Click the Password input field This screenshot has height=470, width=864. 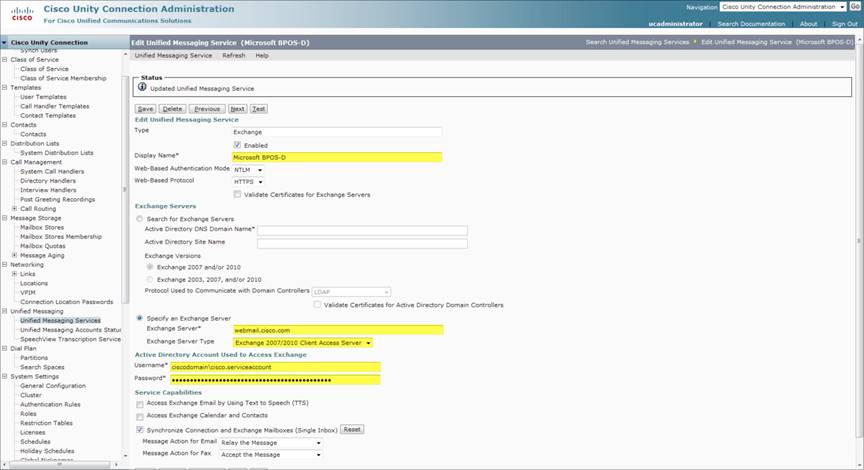click(275, 380)
